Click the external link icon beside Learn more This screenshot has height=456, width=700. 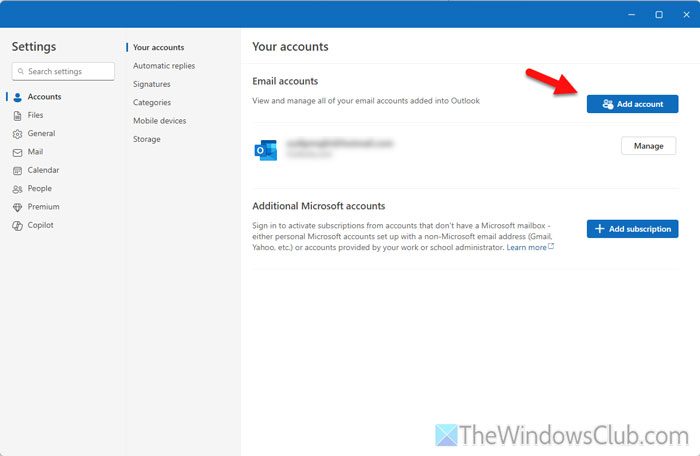(551, 246)
